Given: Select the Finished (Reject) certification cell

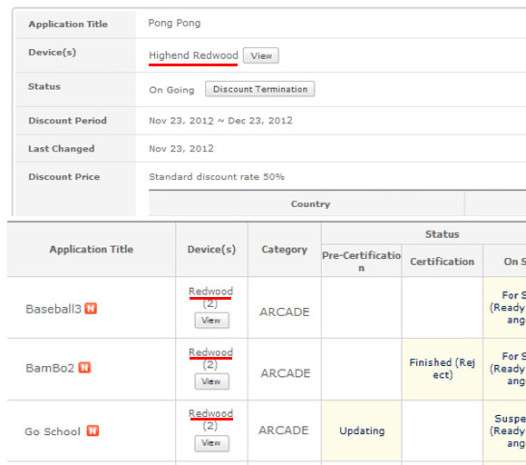Looking at the screenshot, I should [442, 369].
